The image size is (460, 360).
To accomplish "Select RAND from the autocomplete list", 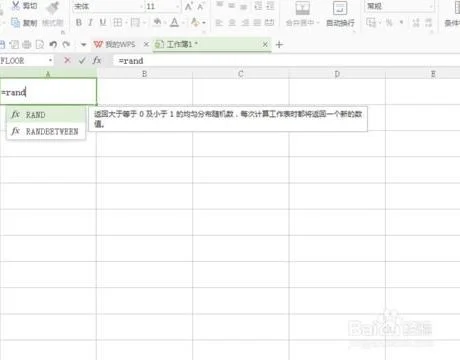I will coord(46,115).
